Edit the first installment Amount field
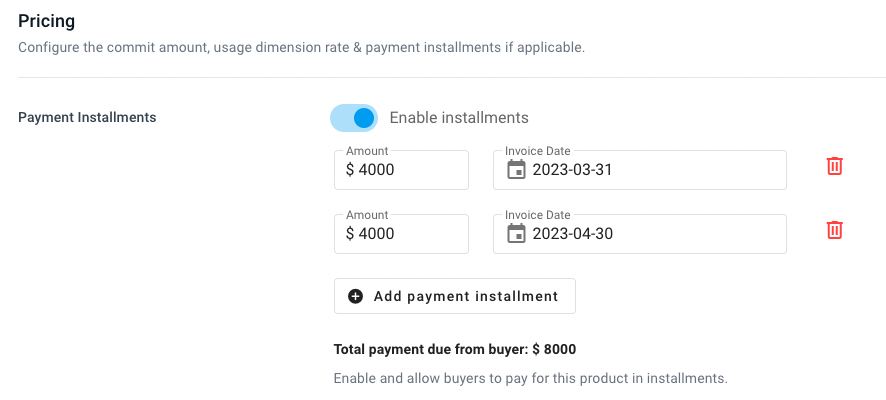 401,169
